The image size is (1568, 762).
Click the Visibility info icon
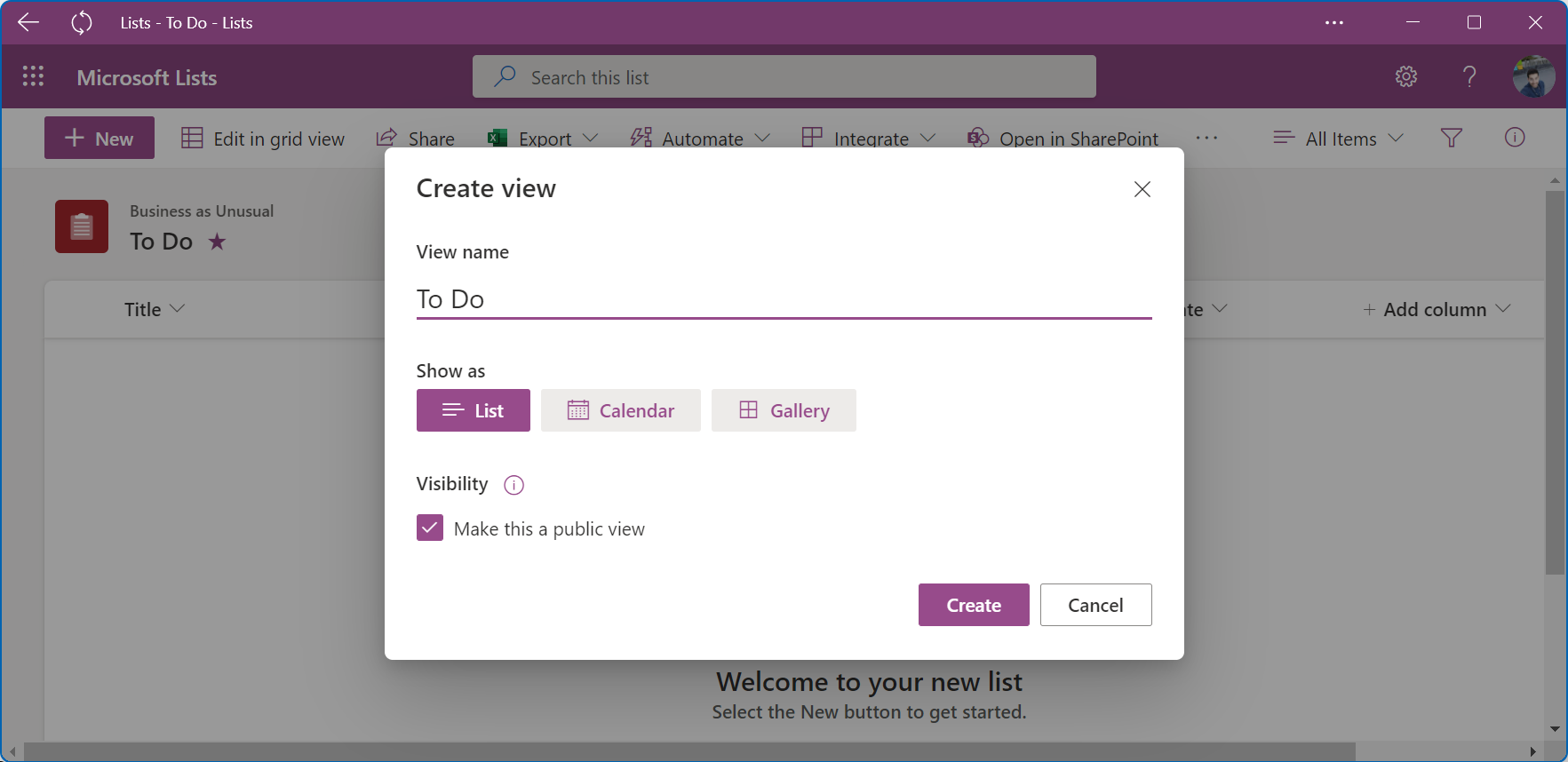(513, 485)
